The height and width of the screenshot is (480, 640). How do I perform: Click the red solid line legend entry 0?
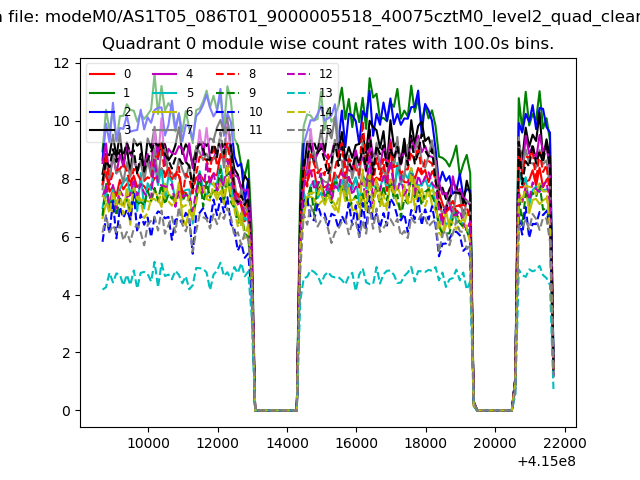click(111, 74)
